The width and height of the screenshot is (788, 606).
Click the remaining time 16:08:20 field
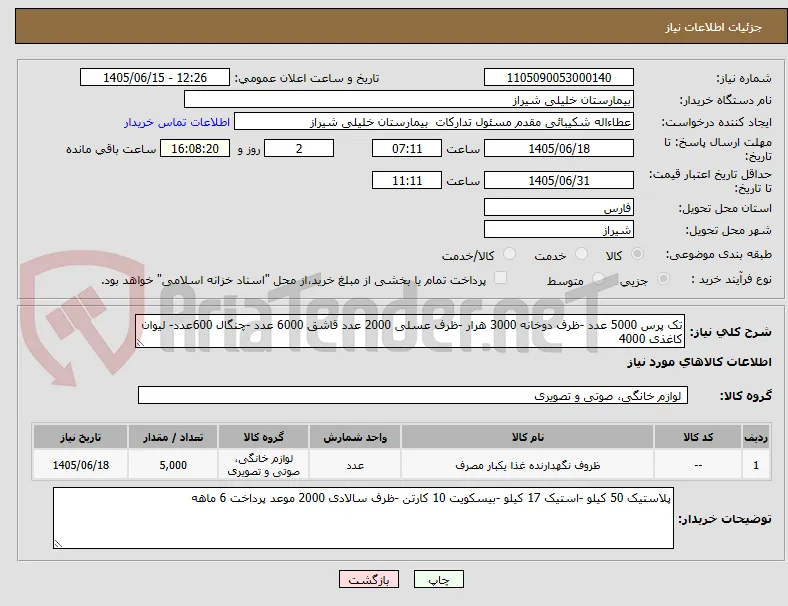click(x=195, y=148)
